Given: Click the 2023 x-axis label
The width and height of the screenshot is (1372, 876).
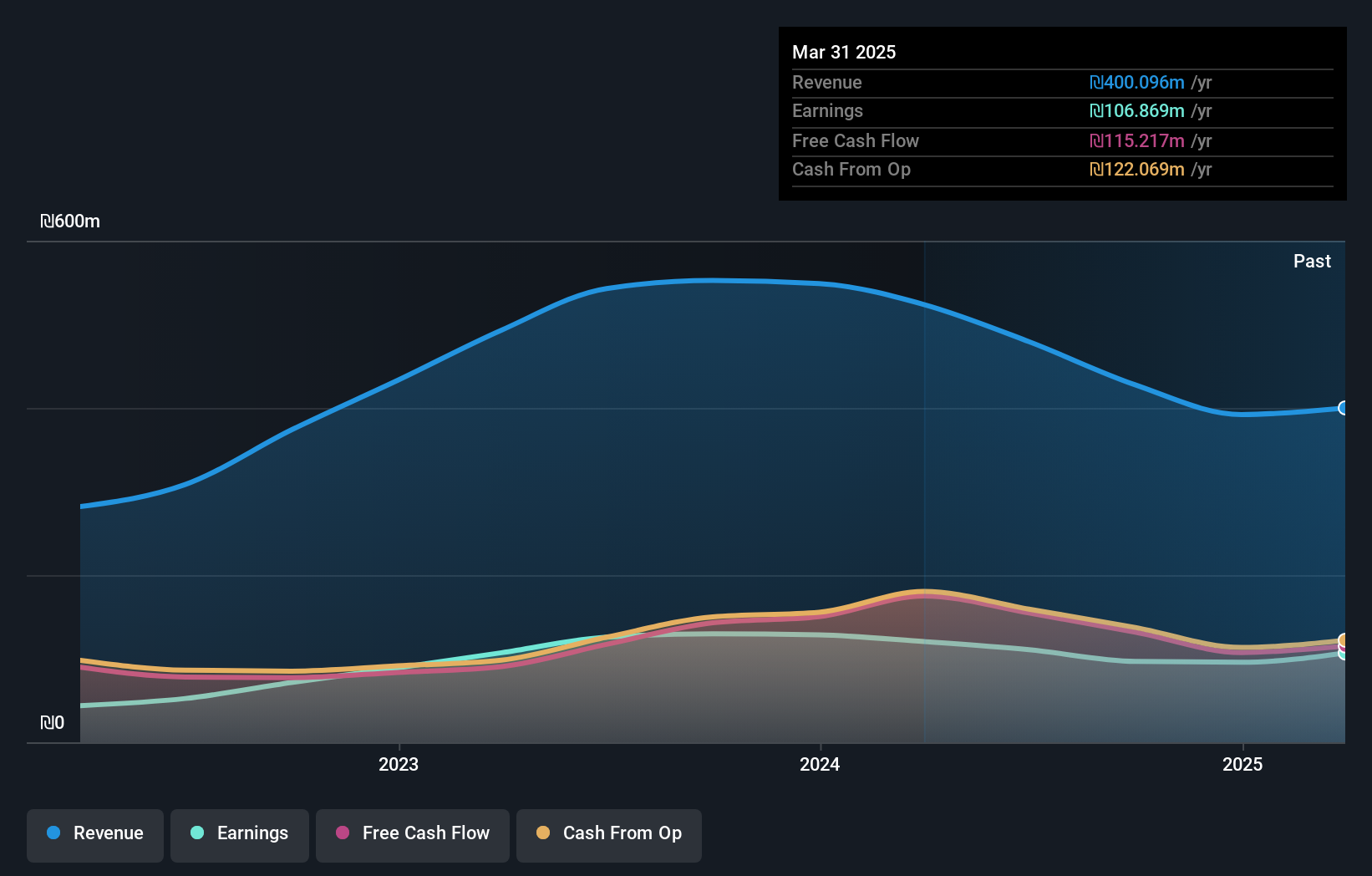Looking at the screenshot, I should point(399,764).
